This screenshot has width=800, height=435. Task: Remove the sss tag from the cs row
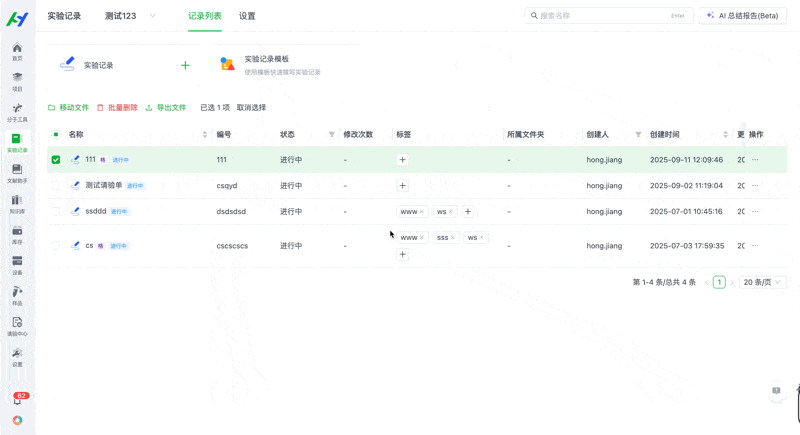pyautogui.click(x=453, y=238)
